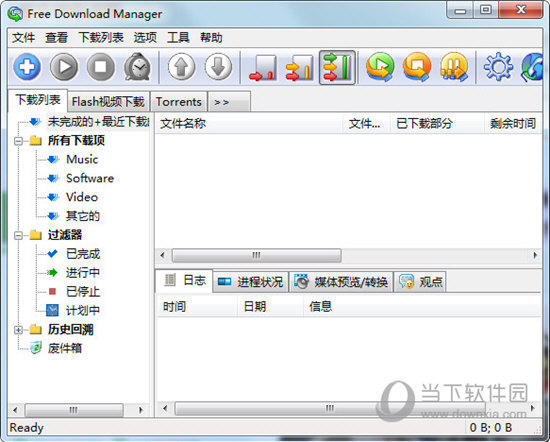550x442 pixels.
Task: Click download list scrollbar right arrow
Action: (x=535, y=255)
